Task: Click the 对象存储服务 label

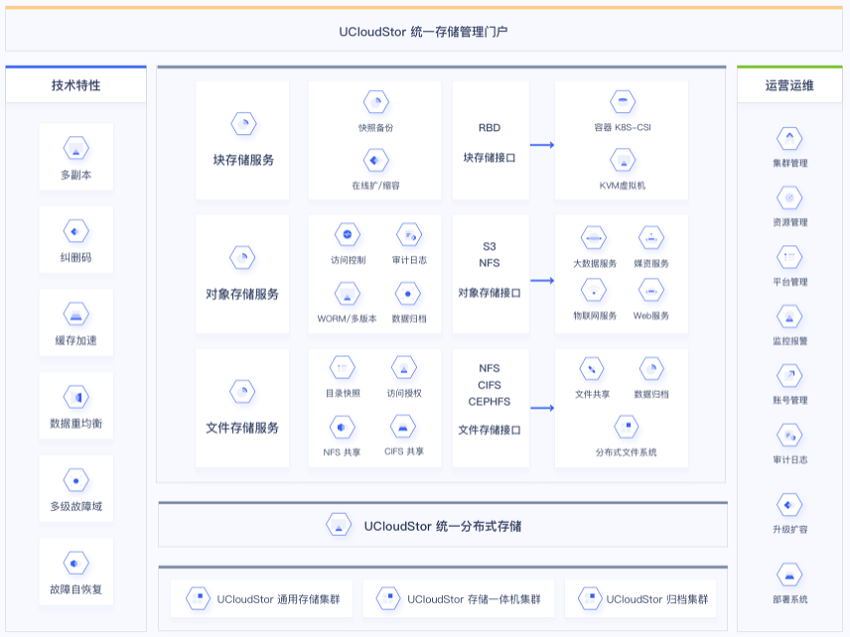Action: click(x=242, y=294)
